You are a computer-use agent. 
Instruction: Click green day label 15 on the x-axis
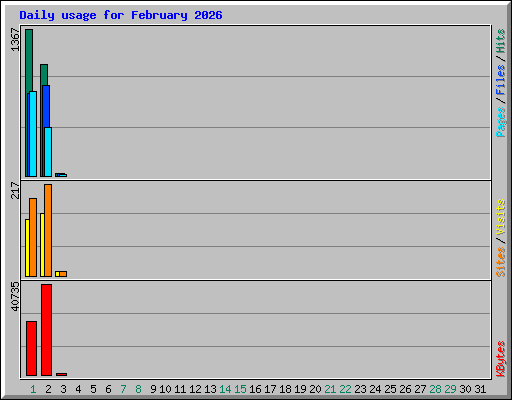pyautogui.click(x=240, y=389)
